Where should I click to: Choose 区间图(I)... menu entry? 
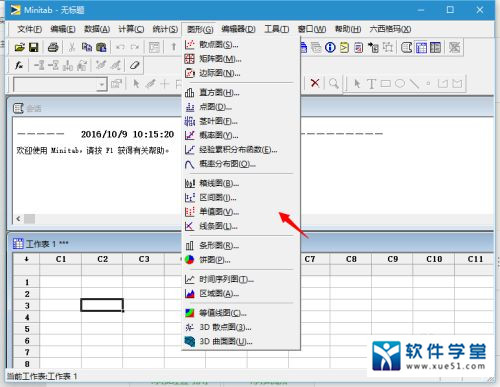[x=241, y=198]
